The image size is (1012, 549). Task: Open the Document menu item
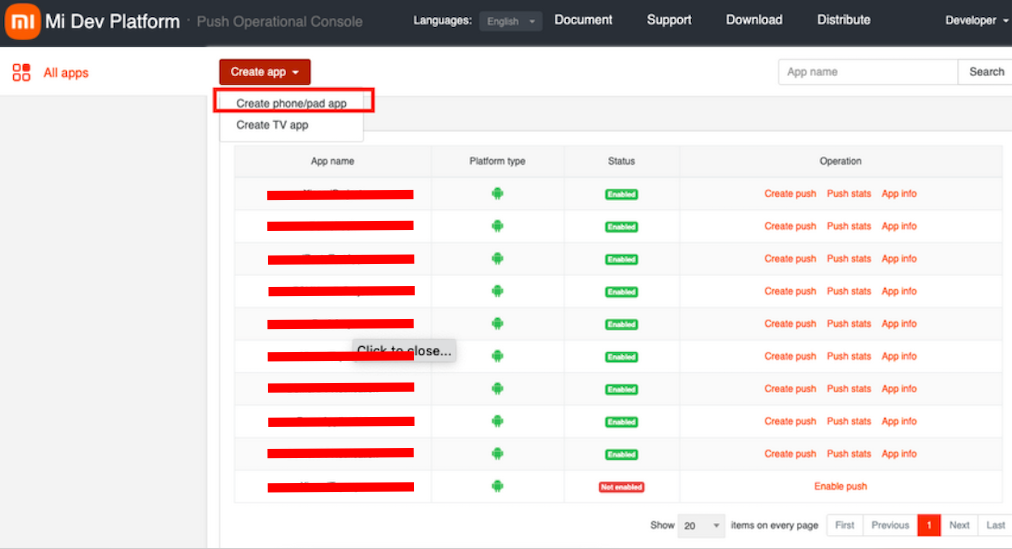[583, 20]
